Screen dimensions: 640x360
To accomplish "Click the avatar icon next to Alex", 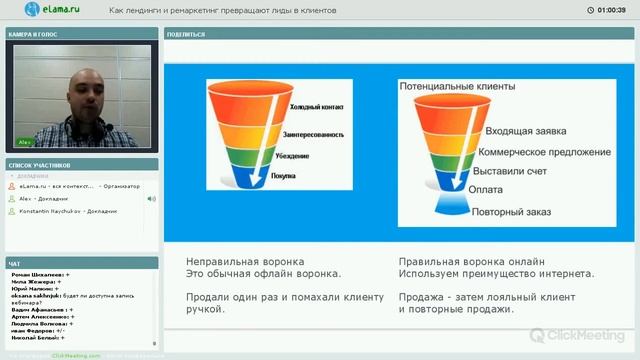I will [12, 199].
